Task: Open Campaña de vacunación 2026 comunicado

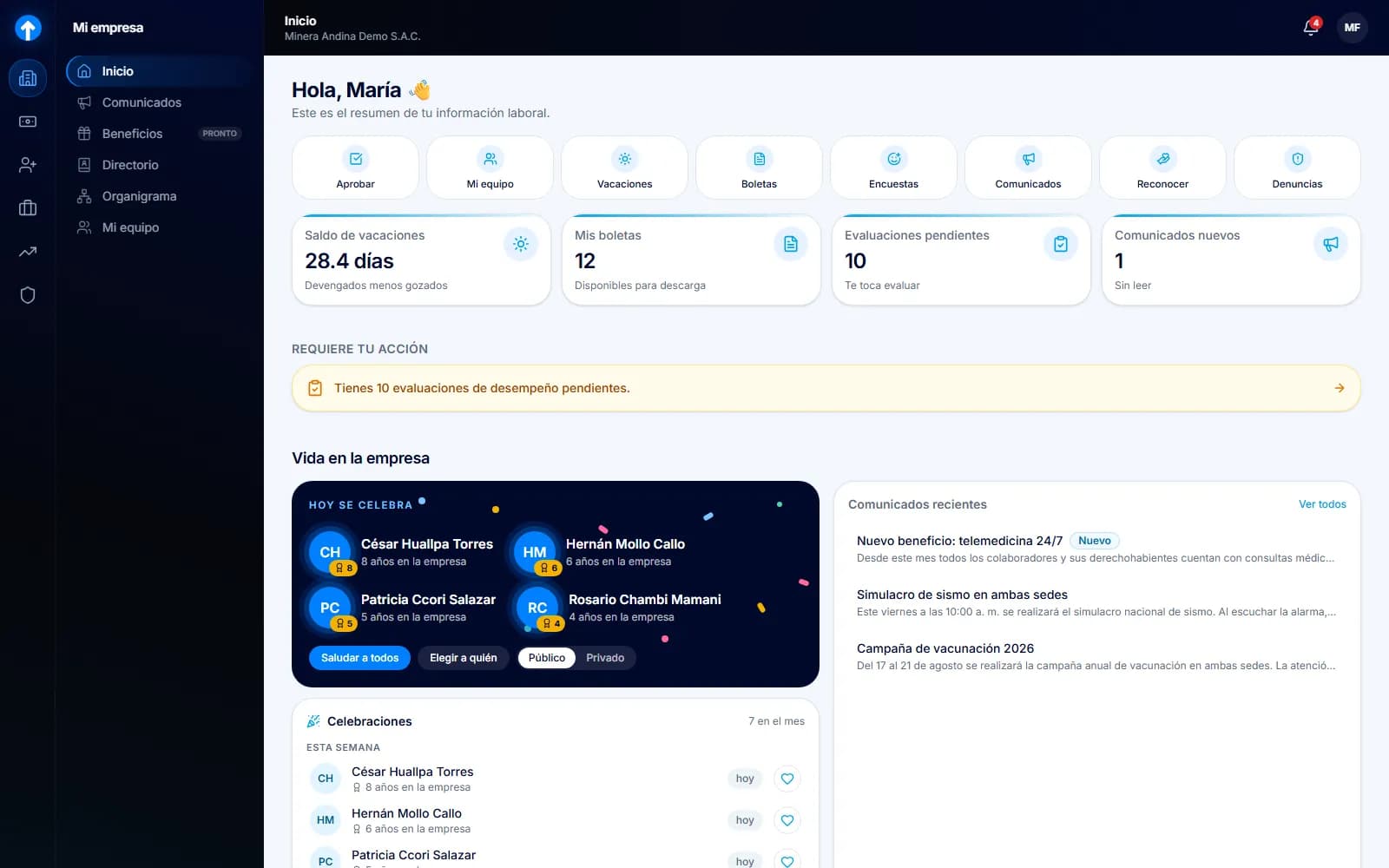Action: click(1096, 656)
